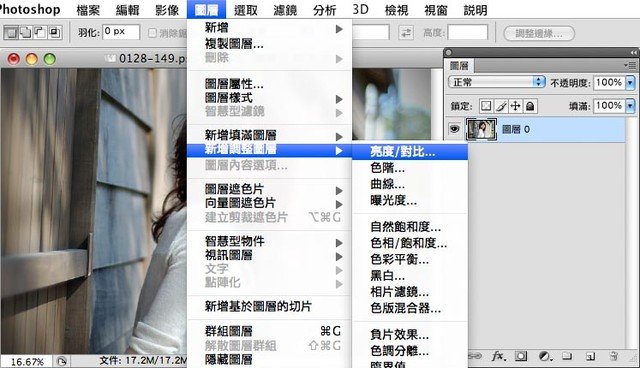Open the new adjustment layer half-circle icon
The width and height of the screenshot is (640, 368).
[544, 356]
